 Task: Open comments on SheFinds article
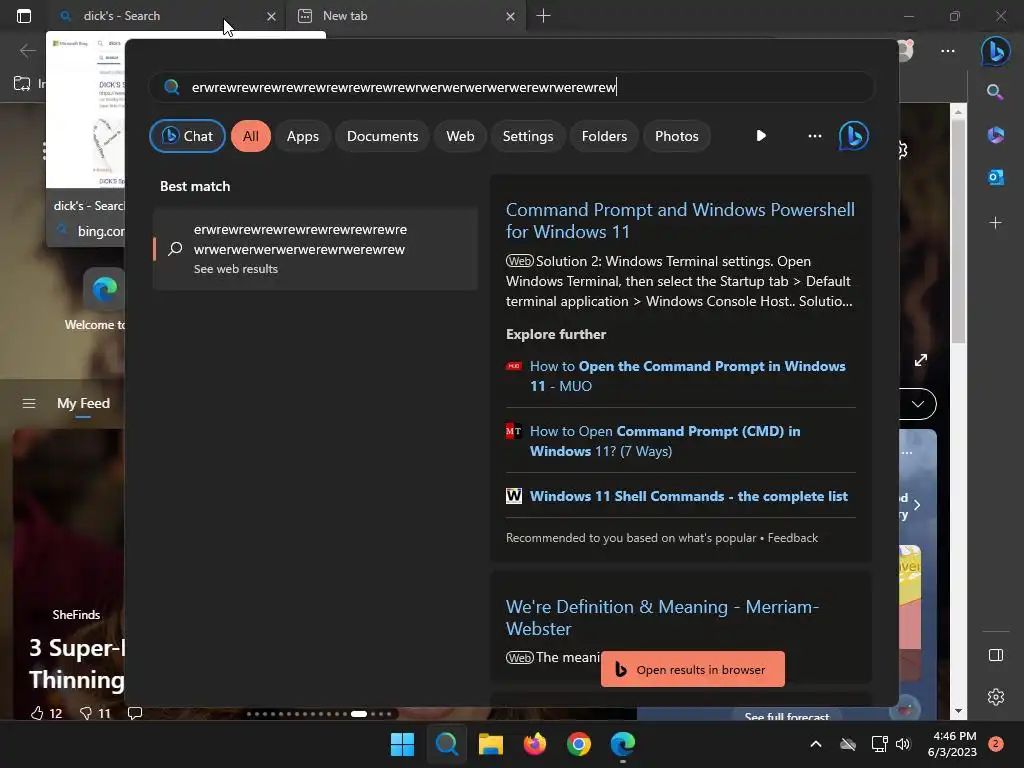135,713
